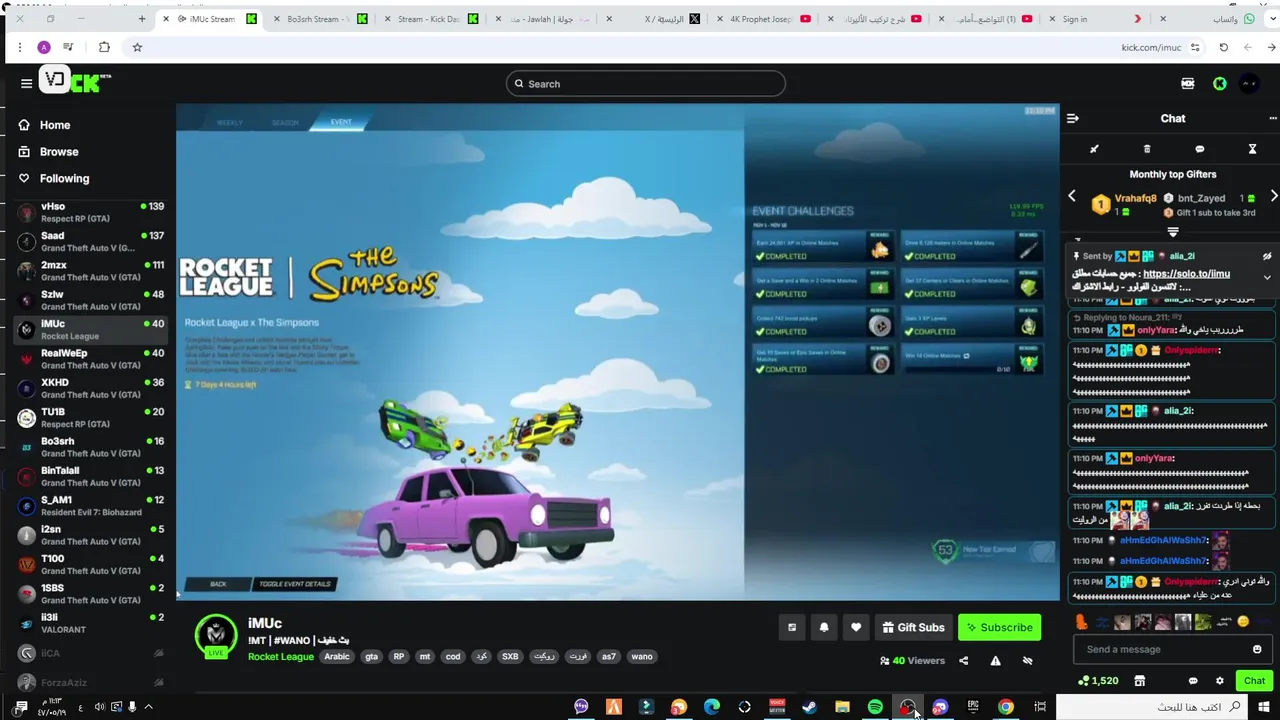This screenshot has width=1280, height=720.
Task: Open Following in sidebar
Action: (x=64, y=178)
